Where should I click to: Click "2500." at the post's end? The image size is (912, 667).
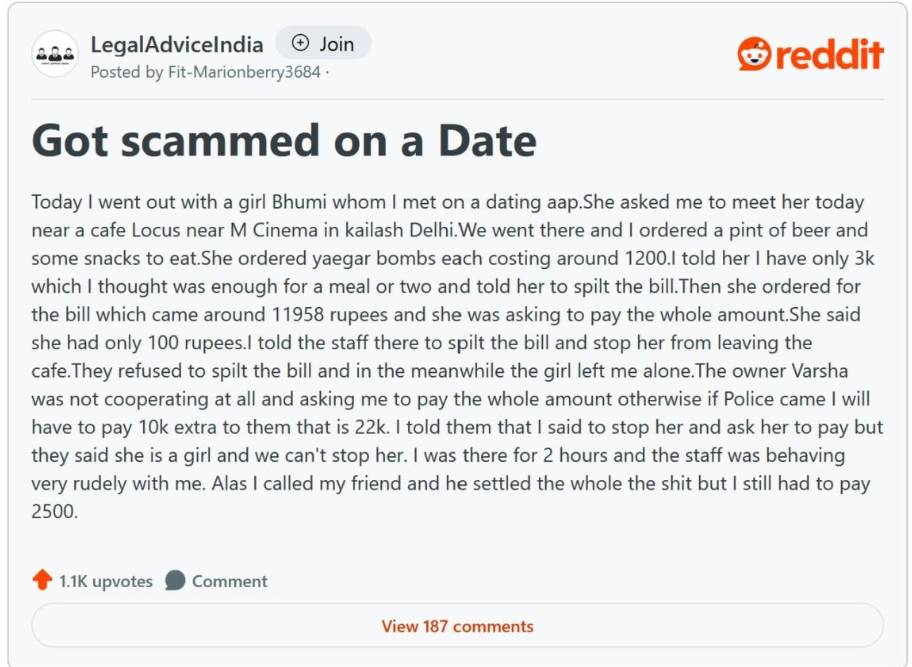55,512
